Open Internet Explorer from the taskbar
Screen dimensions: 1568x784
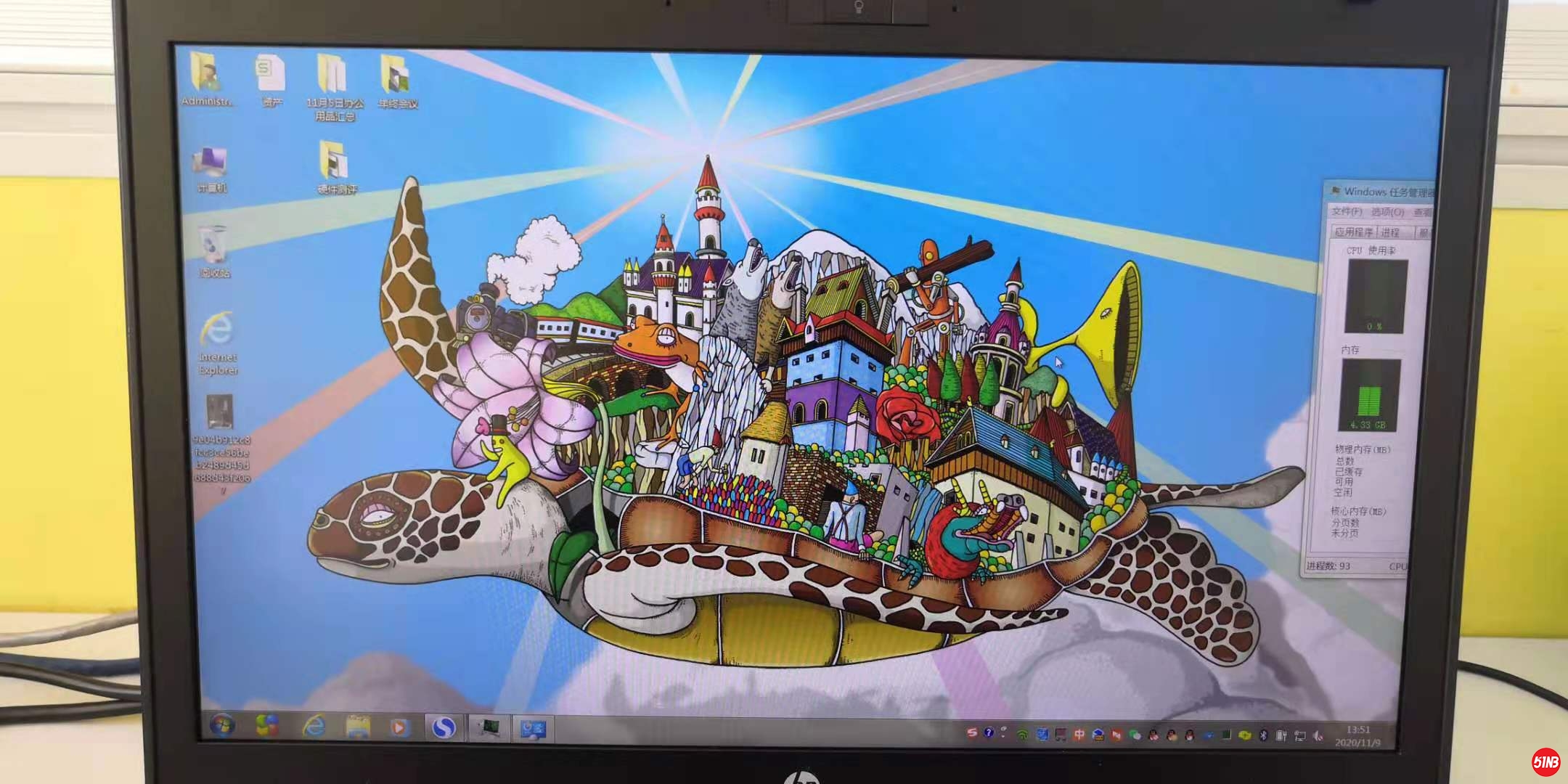coord(313,726)
